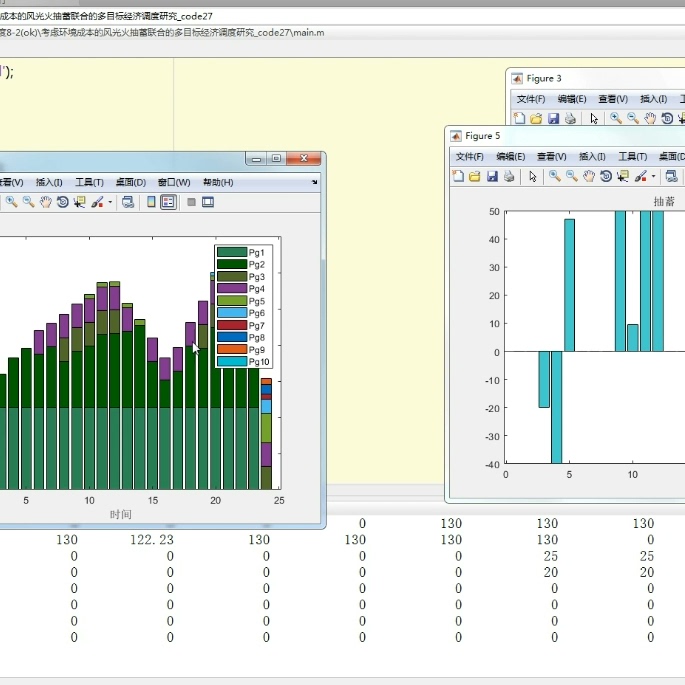Open 编辑(E) menu in Figure 3 window
Viewport: 685px width, 685px height.
tap(572, 99)
